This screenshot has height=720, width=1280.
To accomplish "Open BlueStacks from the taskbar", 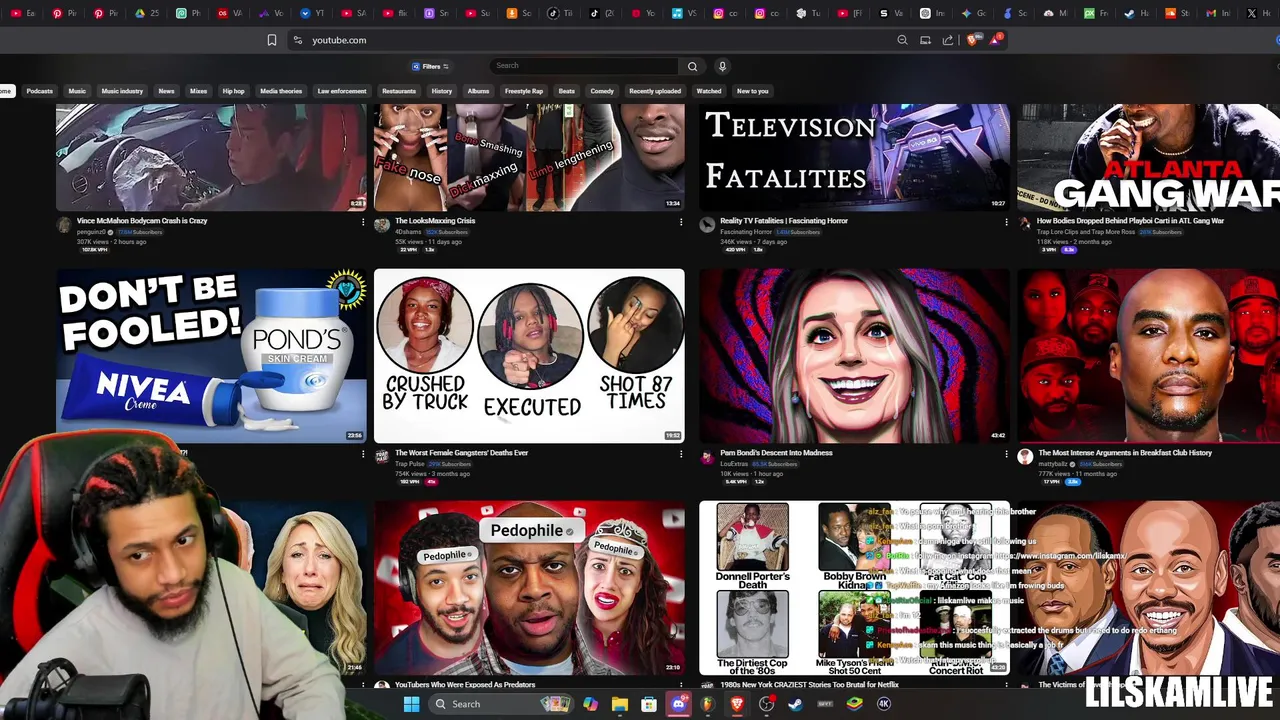I will click(854, 704).
